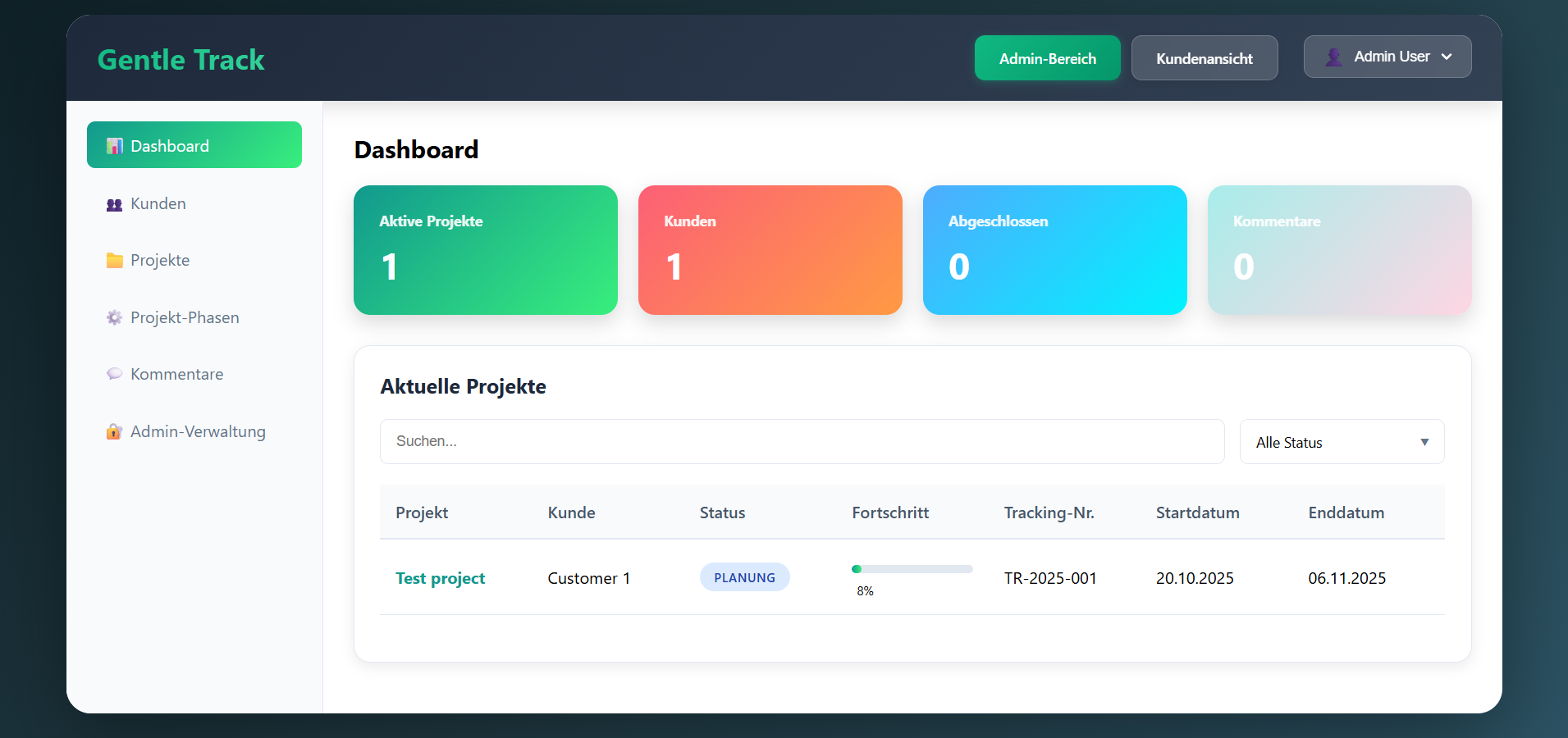1568x738 pixels.
Task: Open the Test project link
Action: point(440,578)
